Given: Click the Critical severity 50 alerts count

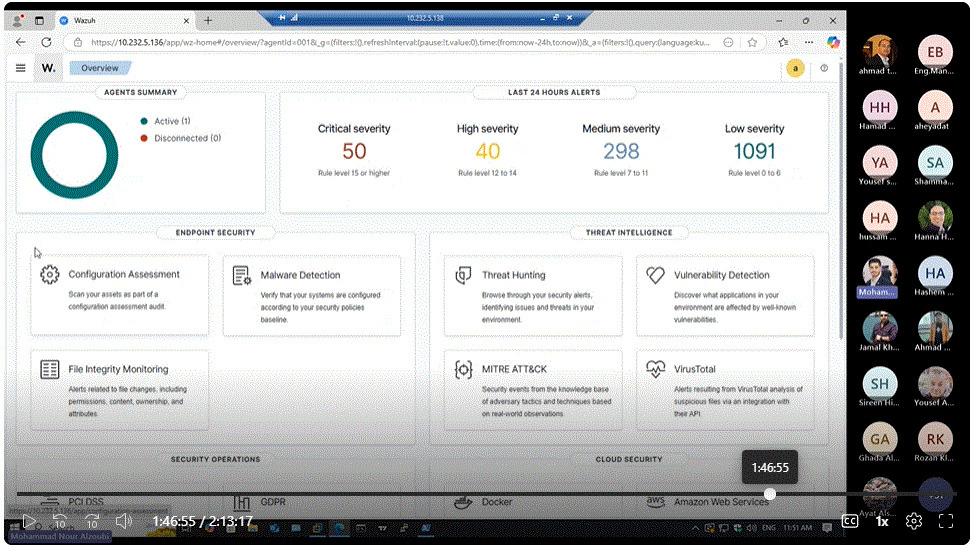Looking at the screenshot, I should pos(354,151).
